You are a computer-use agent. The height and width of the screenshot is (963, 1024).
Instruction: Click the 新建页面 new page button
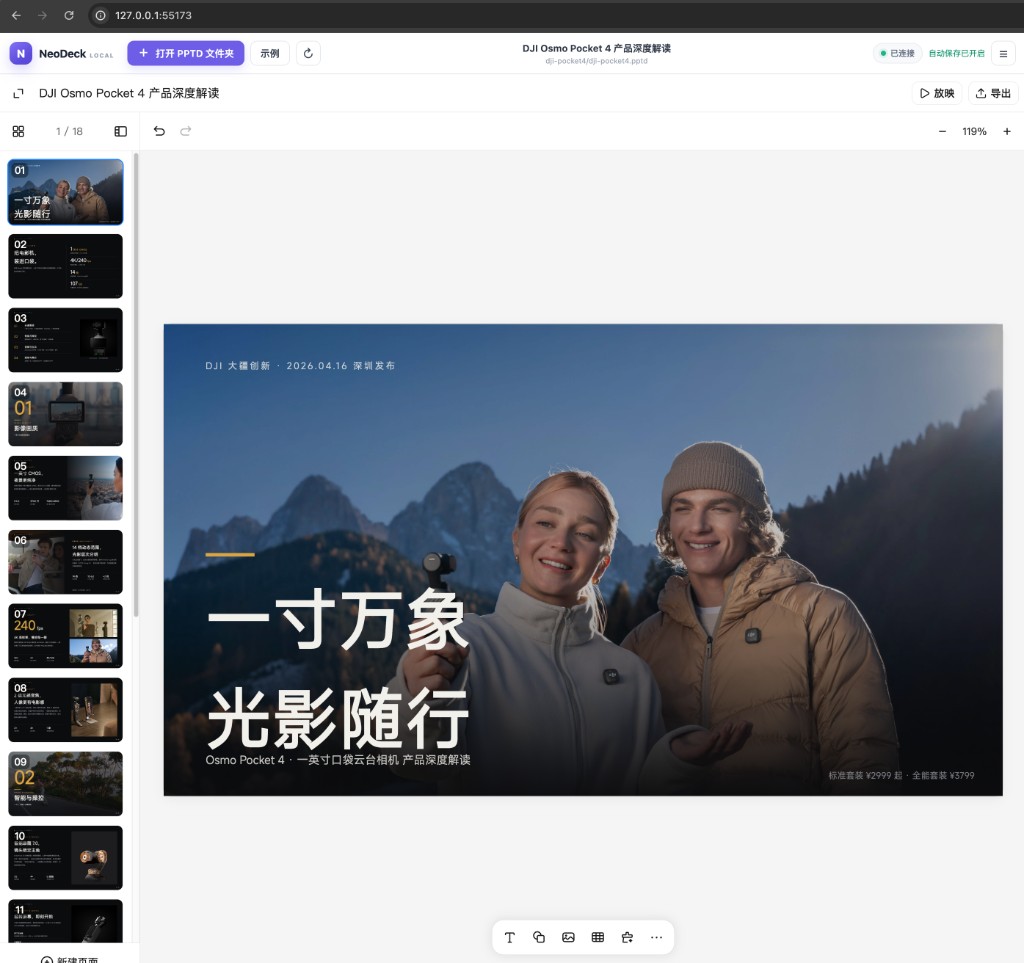coord(69,958)
